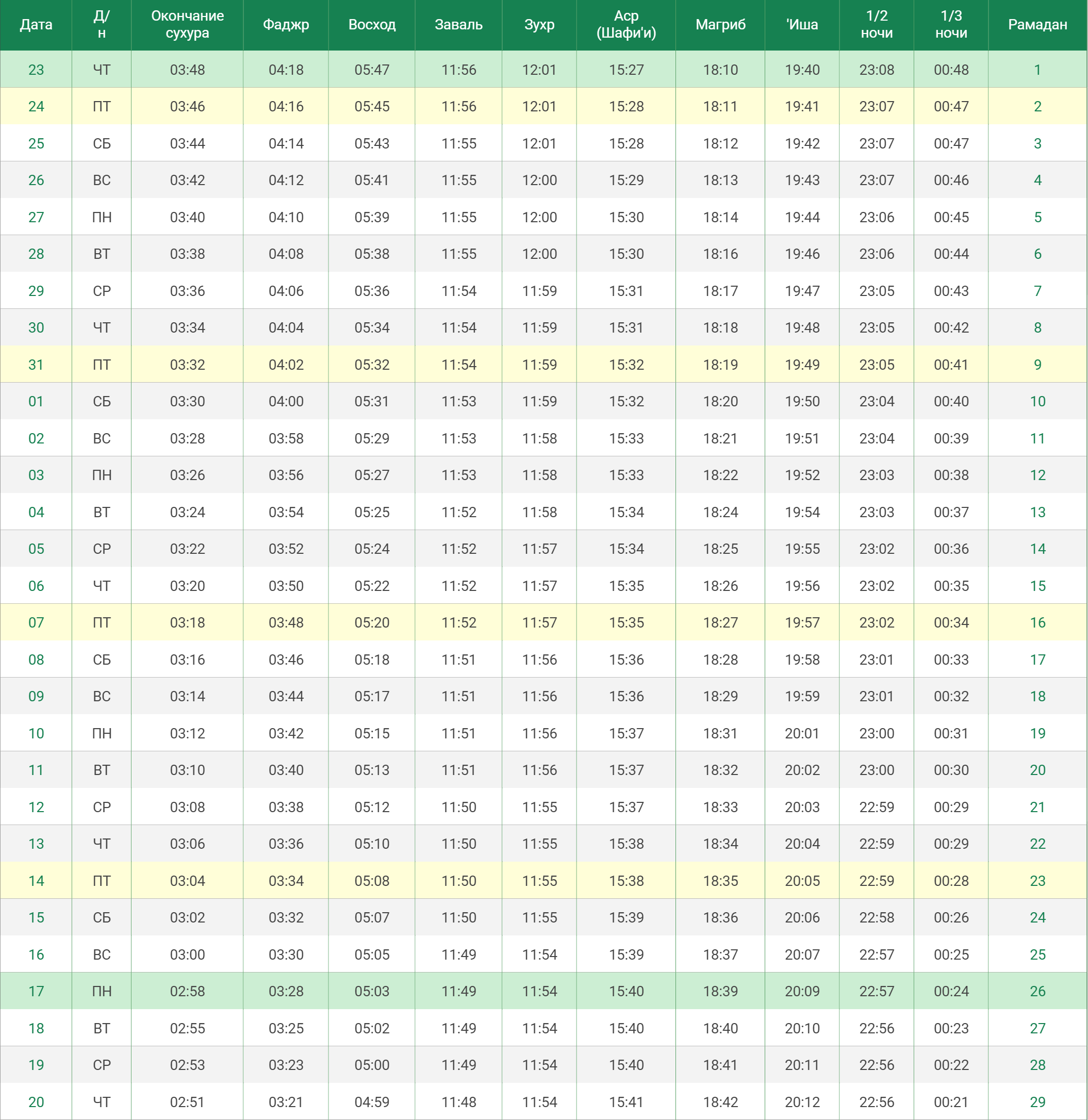Click Ramadan day 26 cell
The height and width of the screenshot is (1120, 1088).
pyautogui.click(x=1037, y=991)
